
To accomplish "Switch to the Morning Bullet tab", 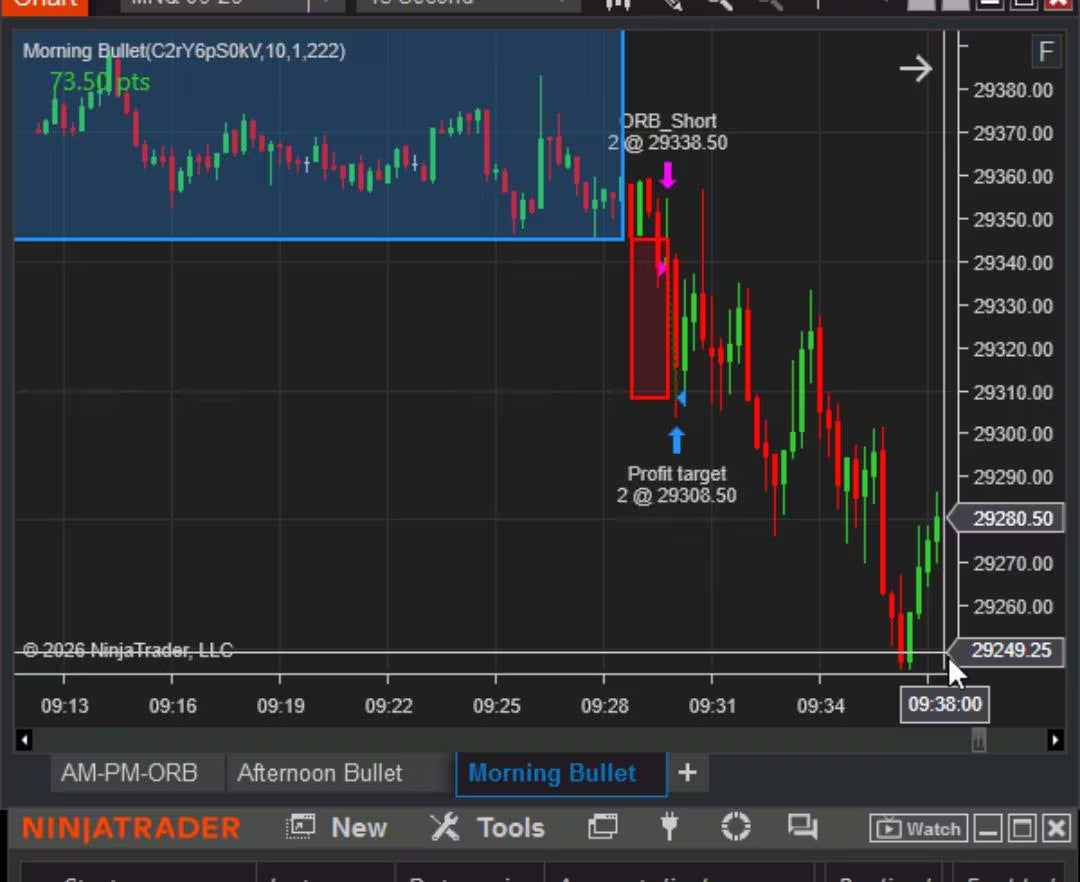I will coord(561,773).
